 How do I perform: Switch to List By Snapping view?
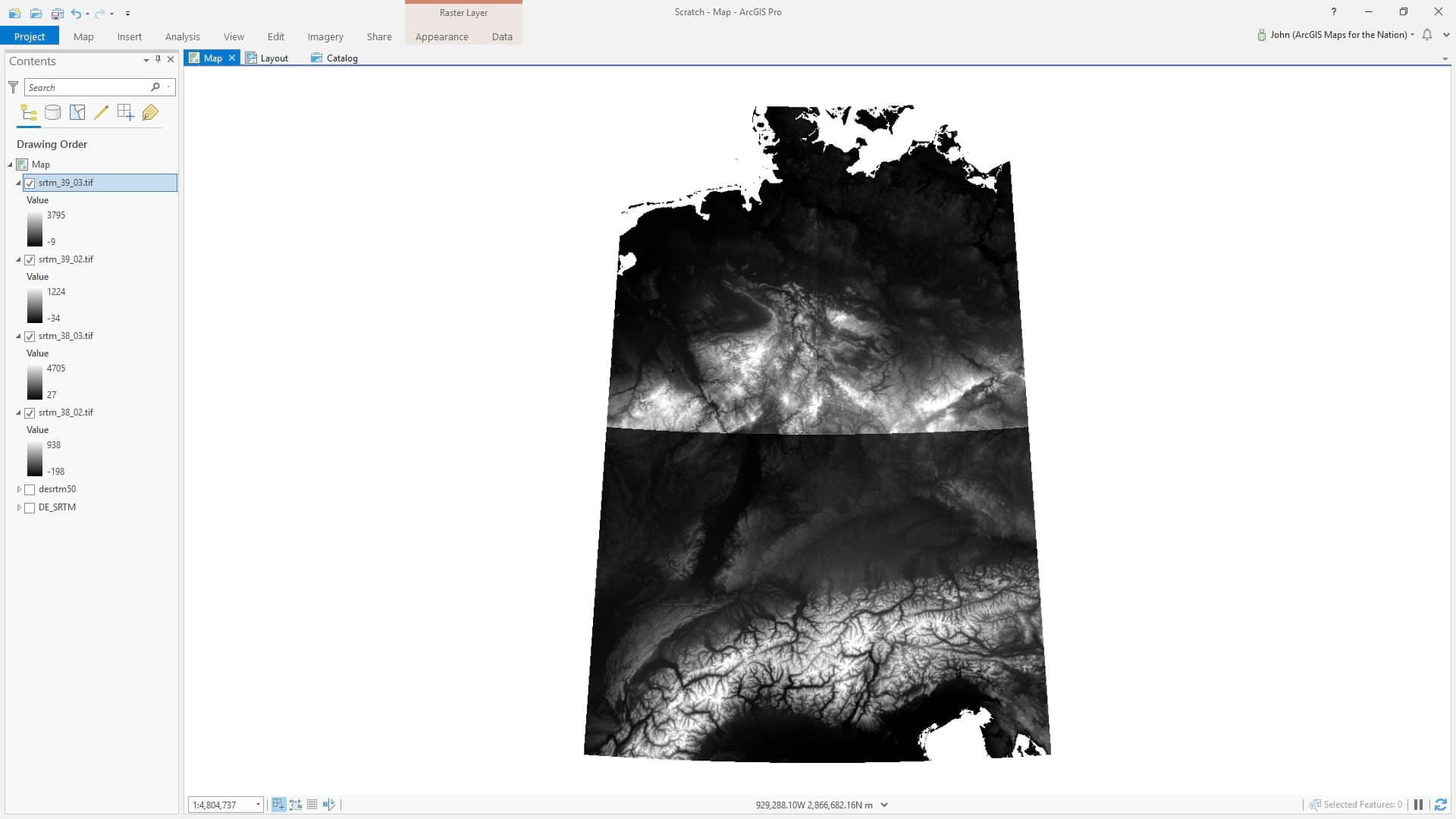point(126,113)
